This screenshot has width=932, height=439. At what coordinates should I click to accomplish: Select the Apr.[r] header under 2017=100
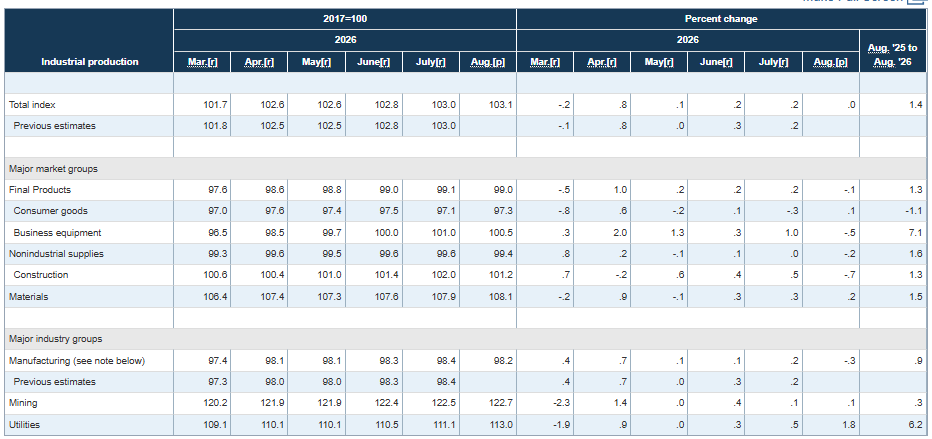pyautogui.click(x=259, y=62)
